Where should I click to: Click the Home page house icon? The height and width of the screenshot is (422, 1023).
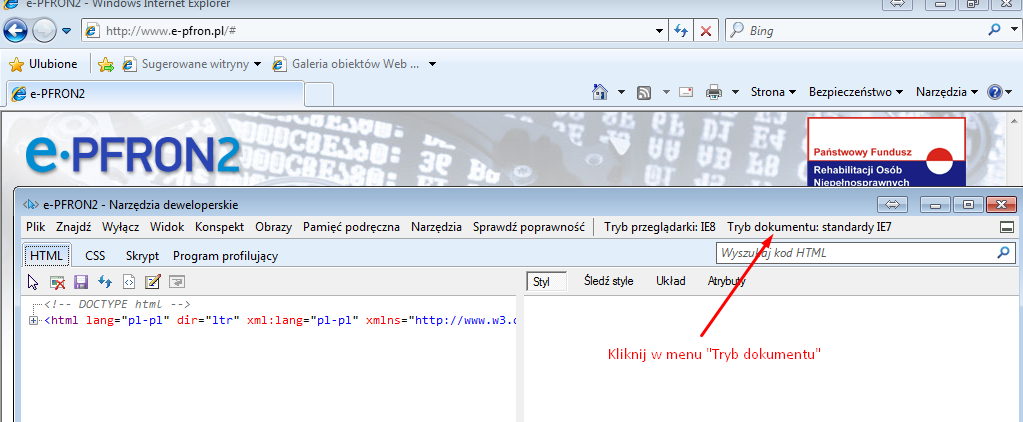click(x=600, y=92)
